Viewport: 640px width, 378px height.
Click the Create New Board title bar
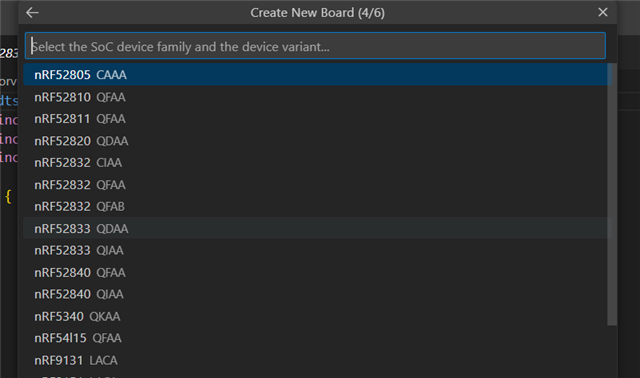tap(317, 13)
